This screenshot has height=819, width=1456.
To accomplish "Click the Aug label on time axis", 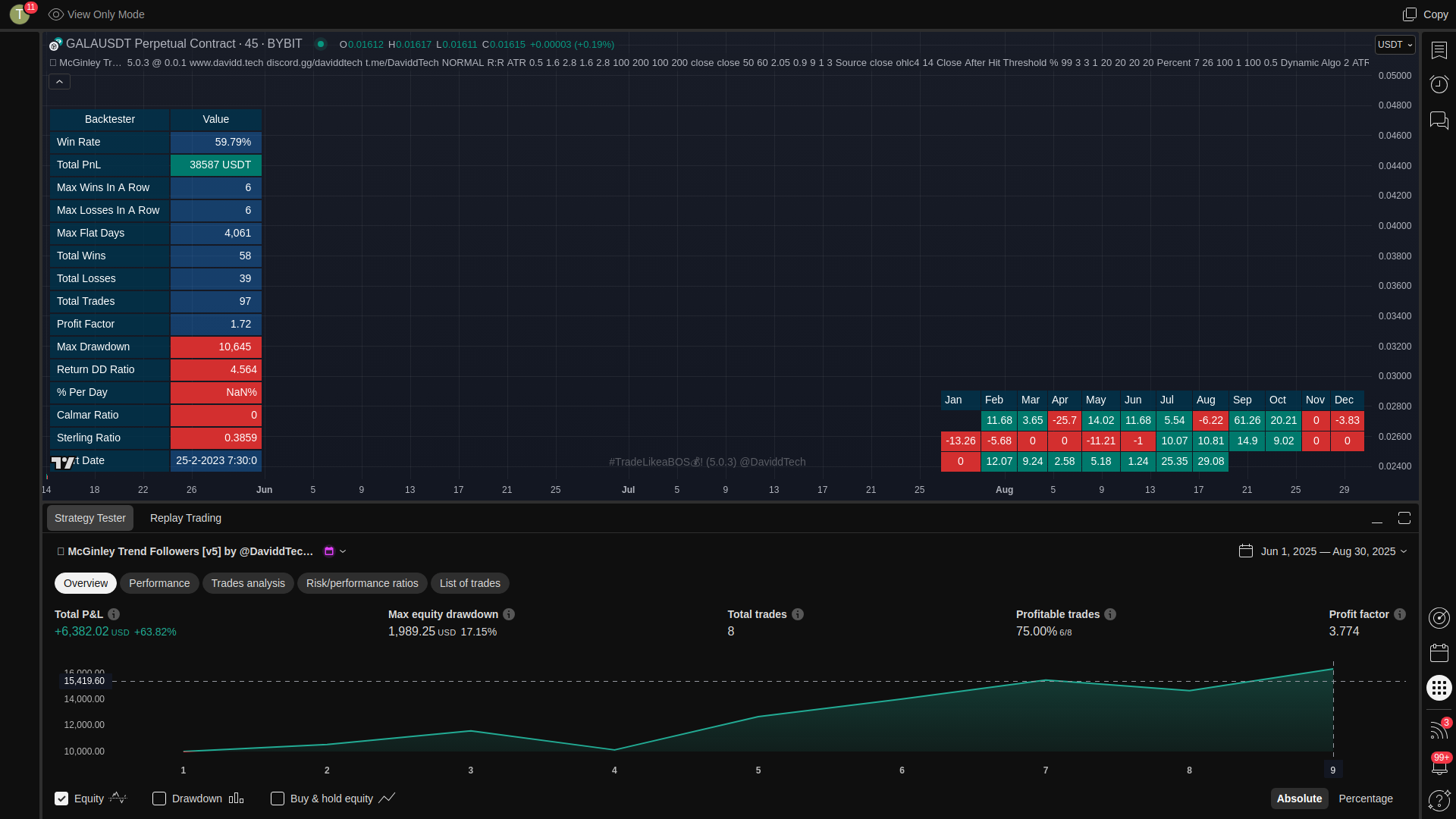I will (1004, 490).
